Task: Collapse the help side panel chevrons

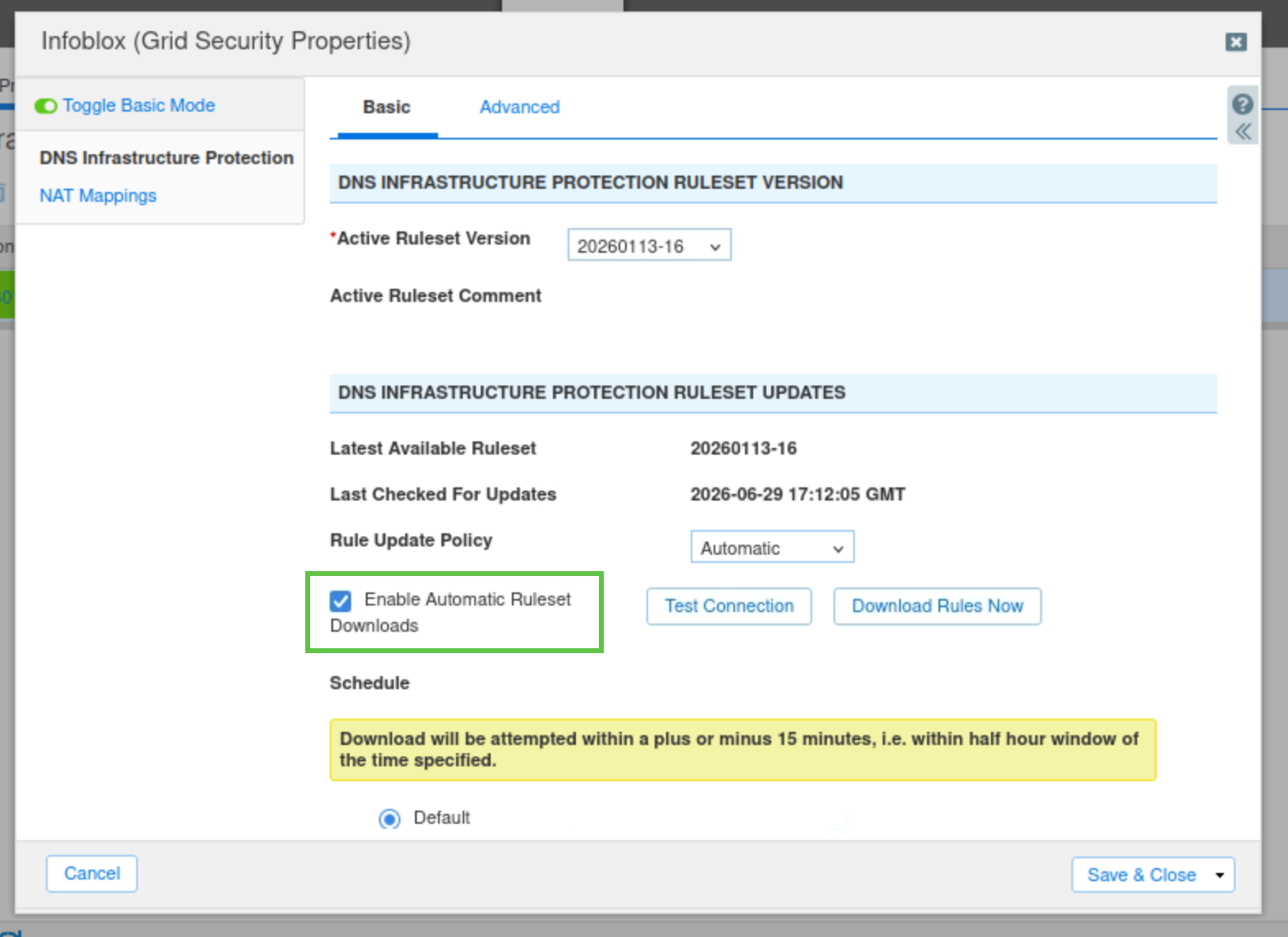Action: tap(1243, 131)
